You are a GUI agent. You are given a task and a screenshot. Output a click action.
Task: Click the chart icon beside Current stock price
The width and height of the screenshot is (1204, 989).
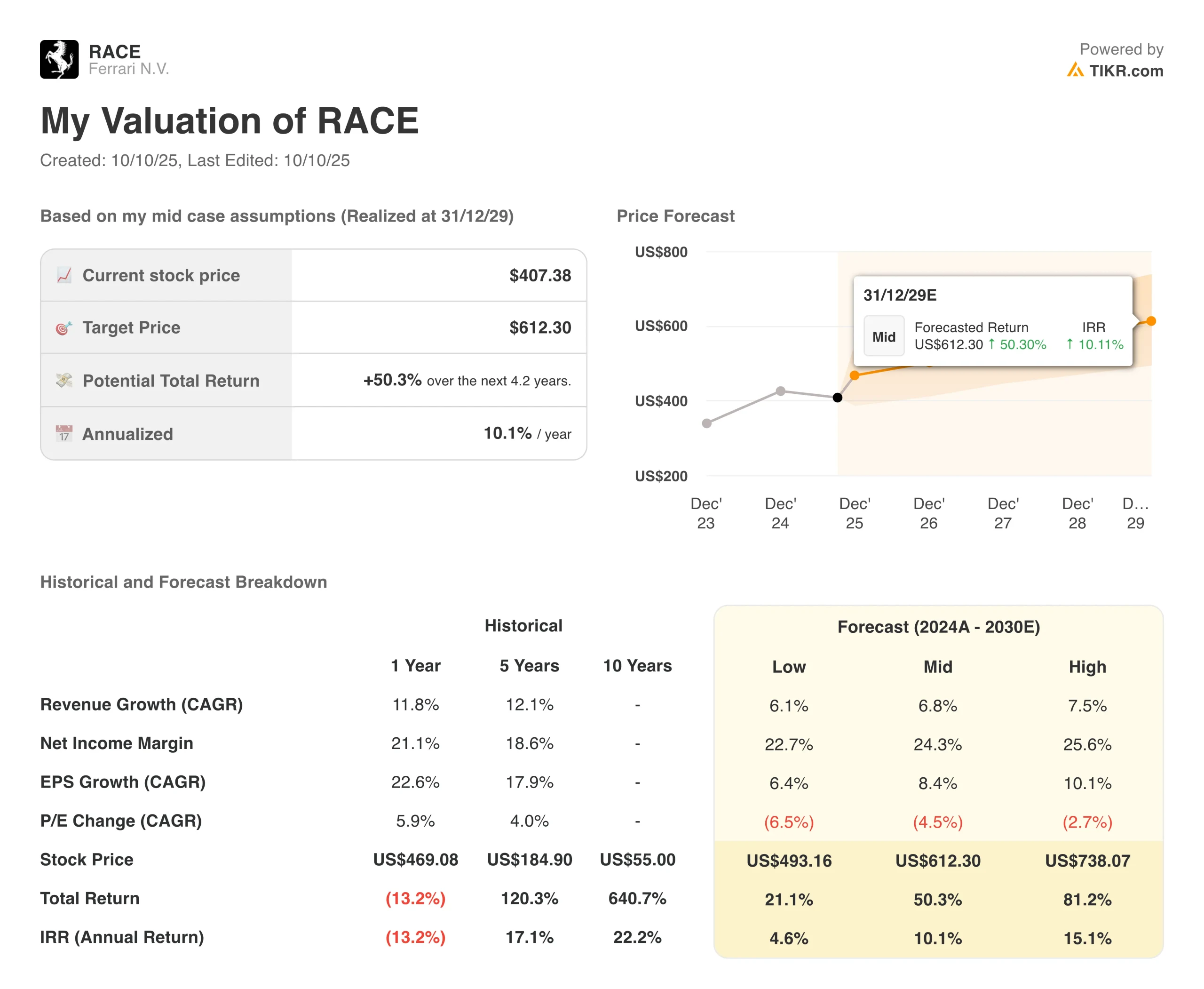64,275
